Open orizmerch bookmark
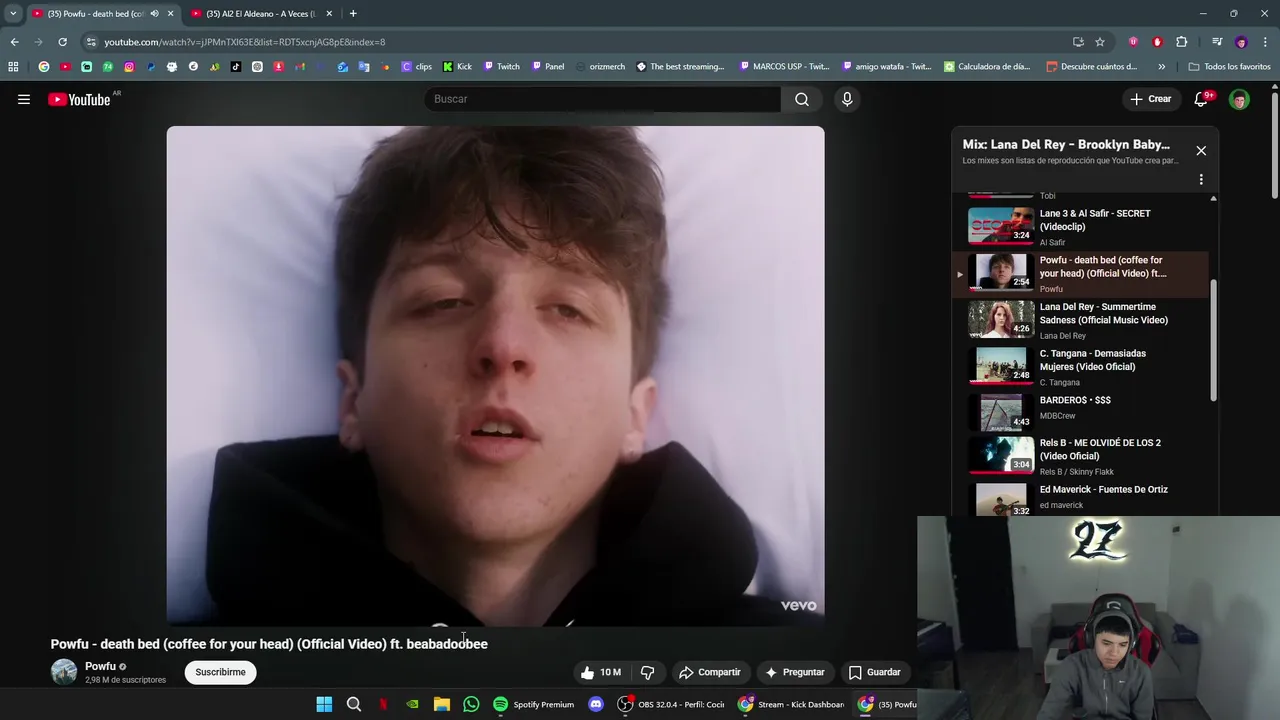Screen dimensions: 1280x720 (x=598, y=67)
